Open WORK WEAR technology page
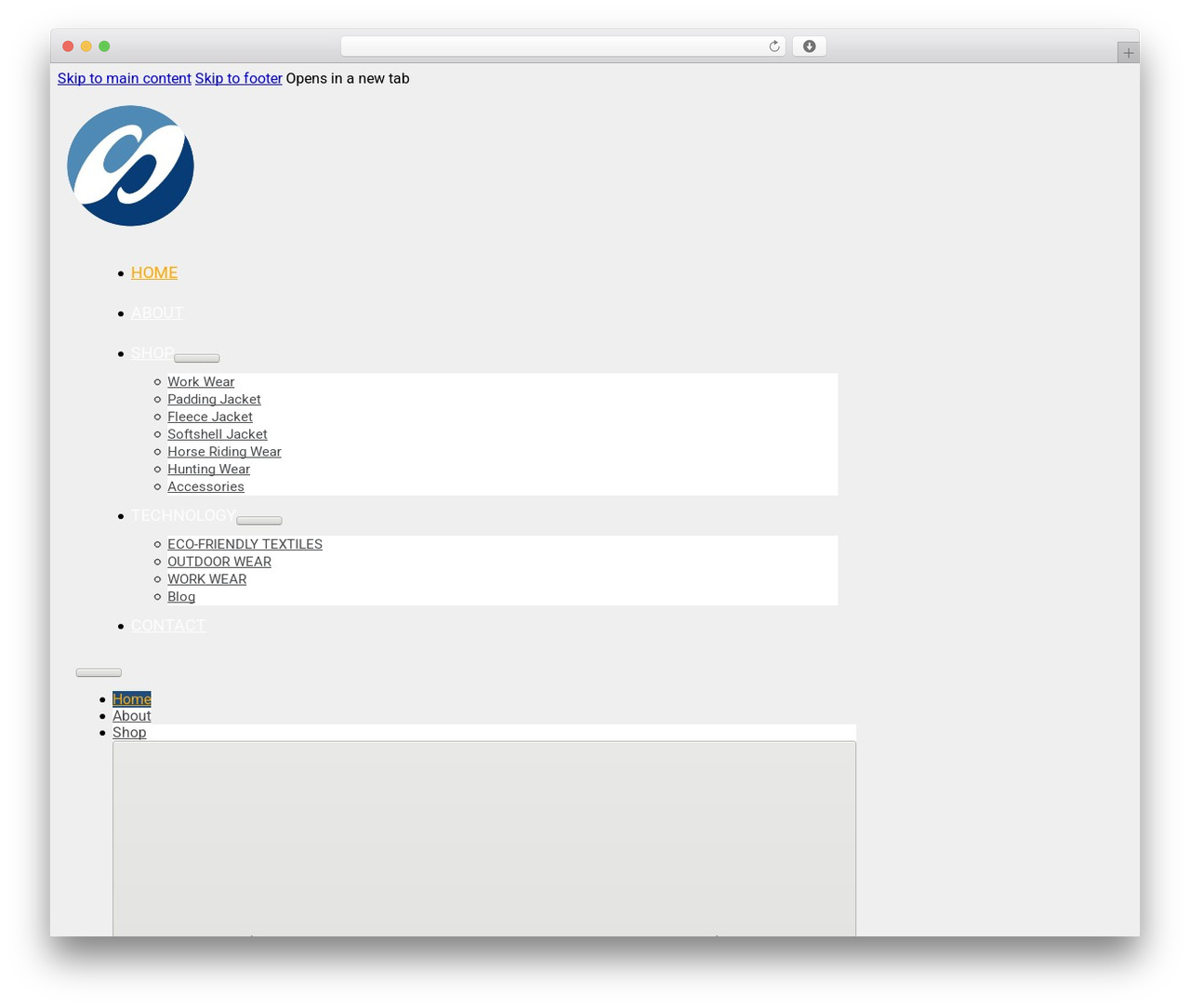Image resolution: width=1190 pixels, height=1008 pixels. pos(206,579)
